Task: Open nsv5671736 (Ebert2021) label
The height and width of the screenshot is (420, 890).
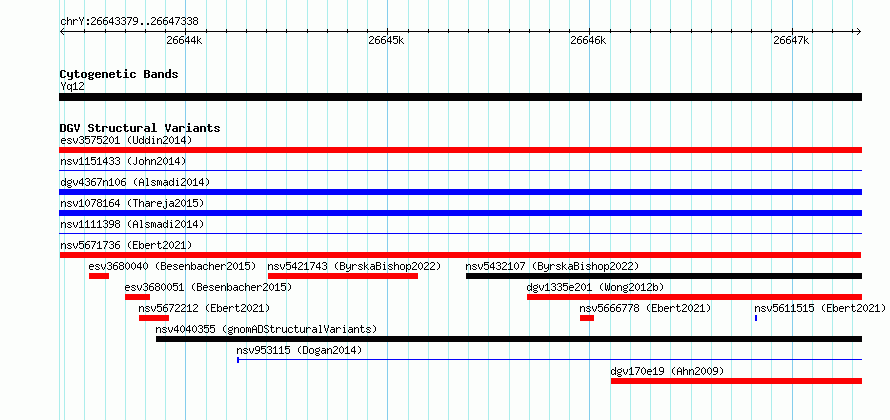Action: 126,245
